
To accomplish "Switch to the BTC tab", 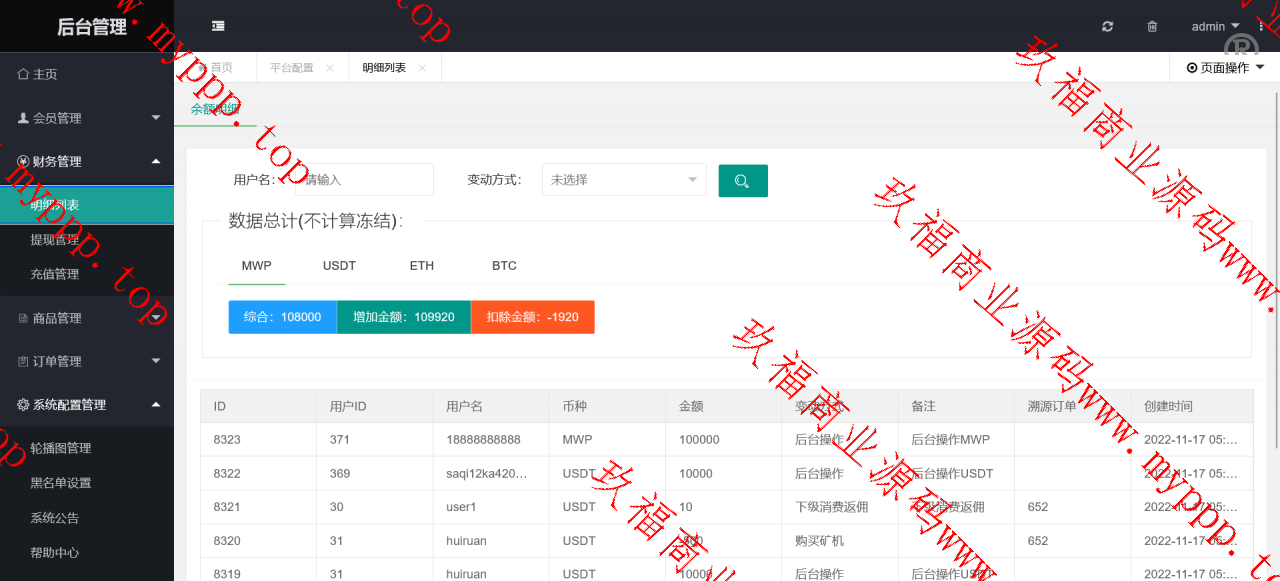I will coord(504,266).
